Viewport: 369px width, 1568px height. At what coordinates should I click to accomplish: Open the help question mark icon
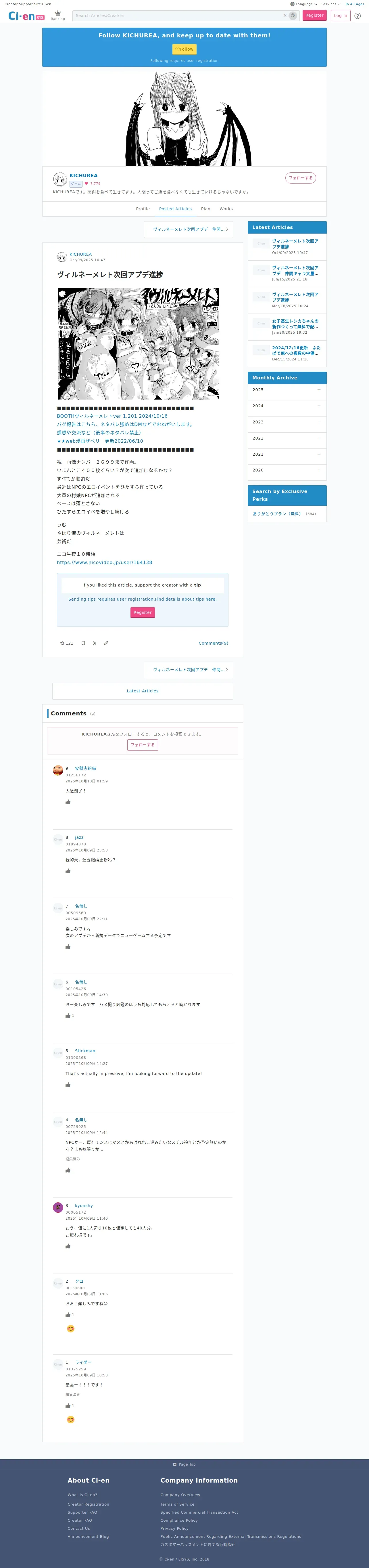tap(358, 16)
